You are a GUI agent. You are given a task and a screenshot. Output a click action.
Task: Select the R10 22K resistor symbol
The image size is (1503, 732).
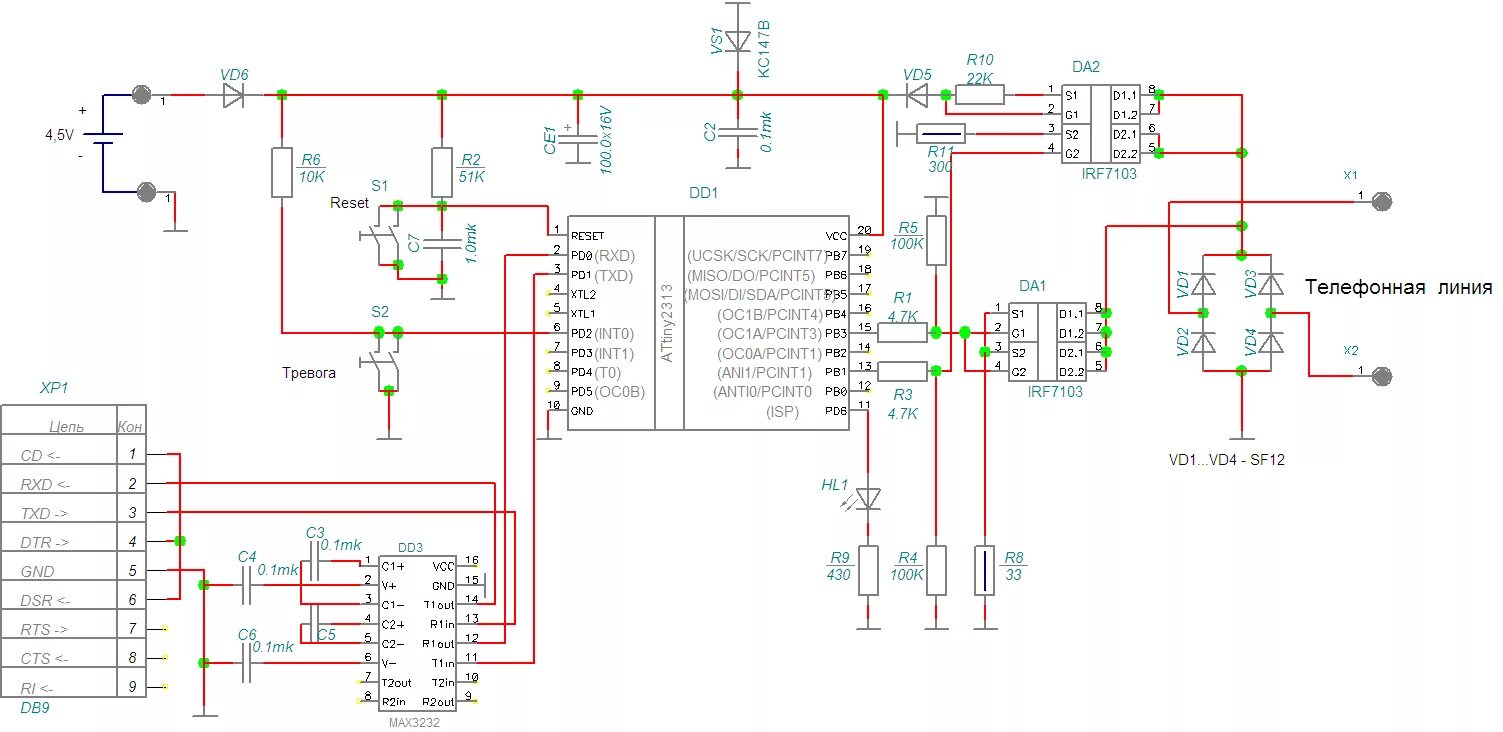[980, 95]
